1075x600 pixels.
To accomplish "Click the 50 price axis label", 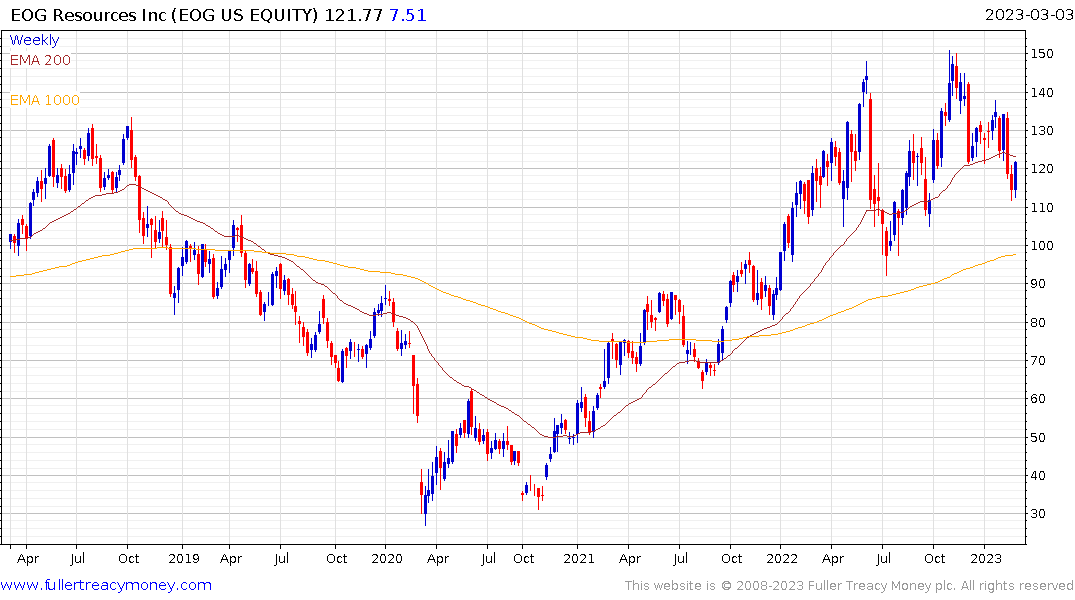I will tap(1038, 437).
